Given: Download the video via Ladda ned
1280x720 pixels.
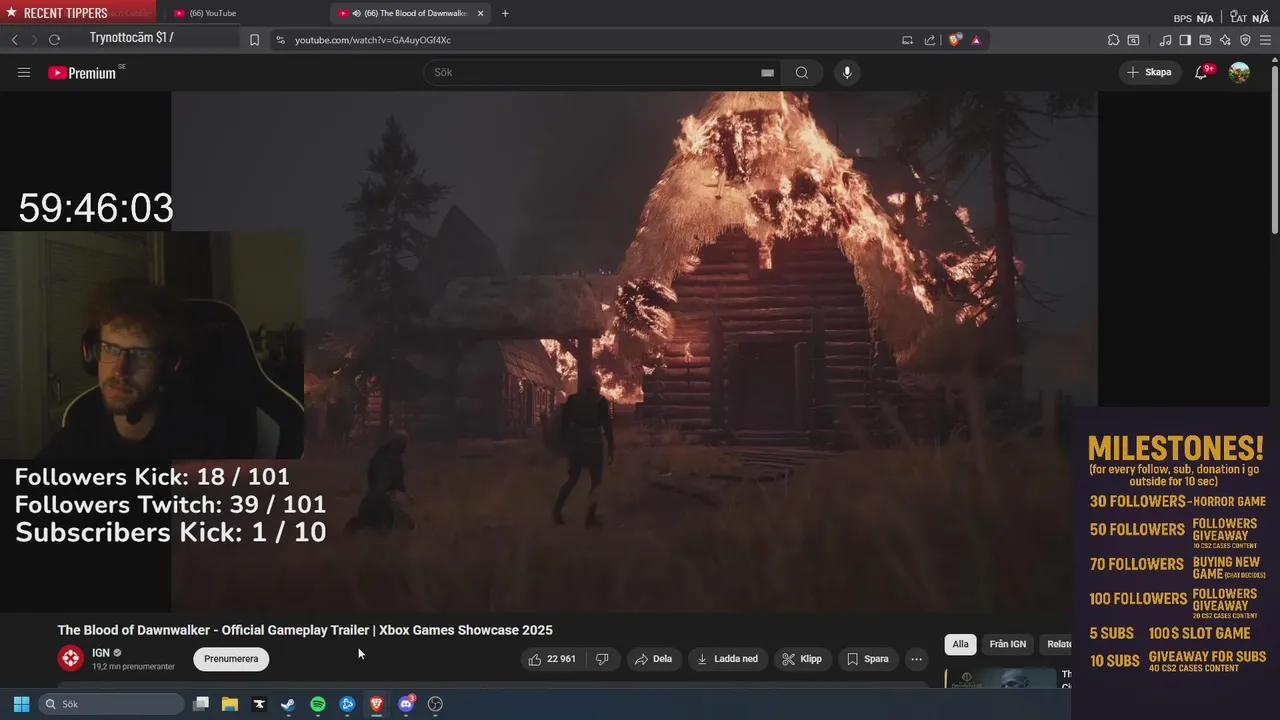Looking at the screenshot, I should (x=729, y=659).
